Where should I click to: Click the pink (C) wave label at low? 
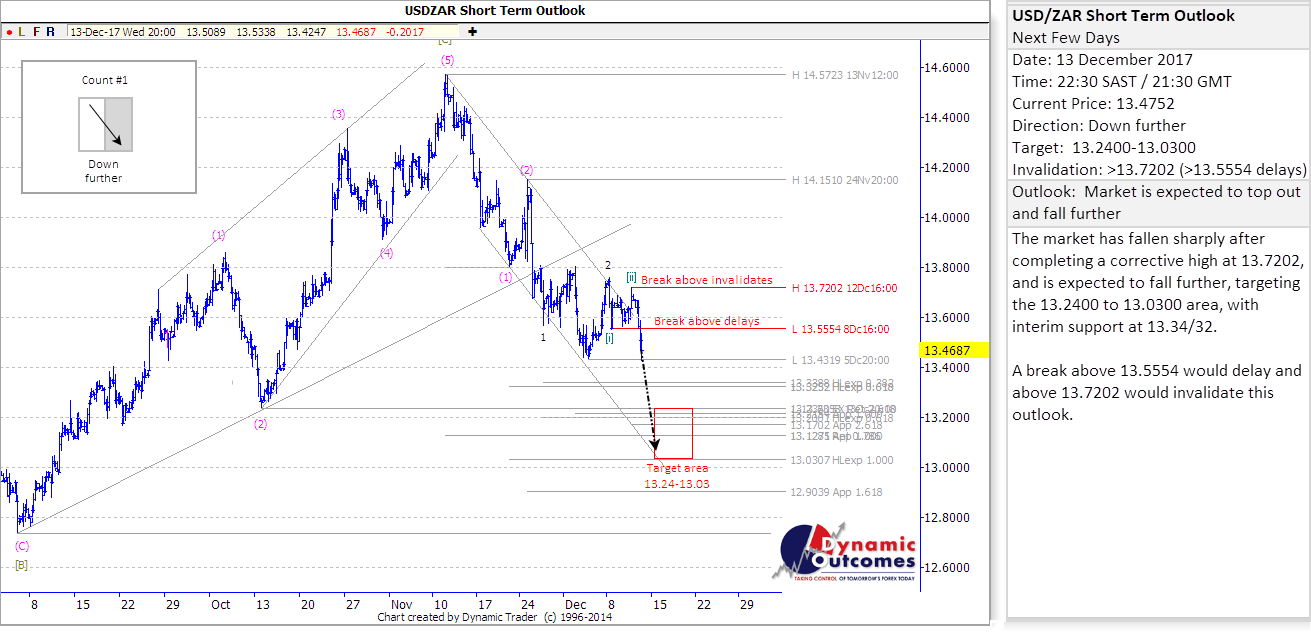coord(21,546)
